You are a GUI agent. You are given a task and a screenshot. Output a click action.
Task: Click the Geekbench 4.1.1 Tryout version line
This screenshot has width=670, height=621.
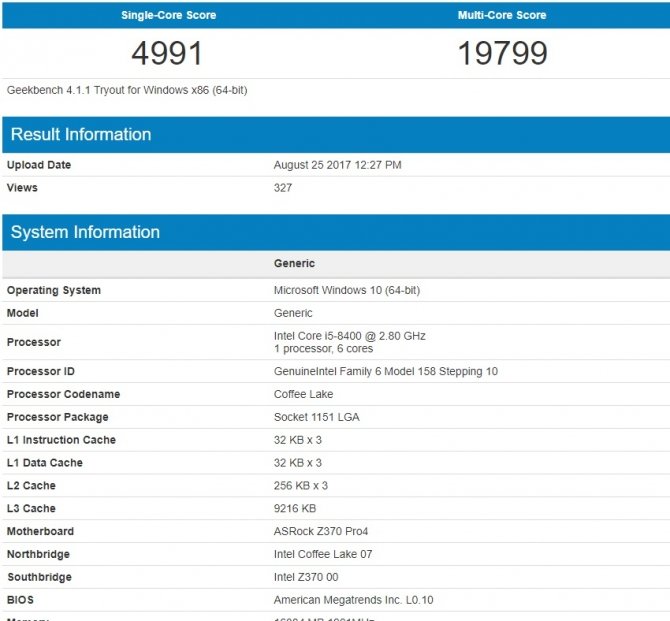tap(127, 90)
